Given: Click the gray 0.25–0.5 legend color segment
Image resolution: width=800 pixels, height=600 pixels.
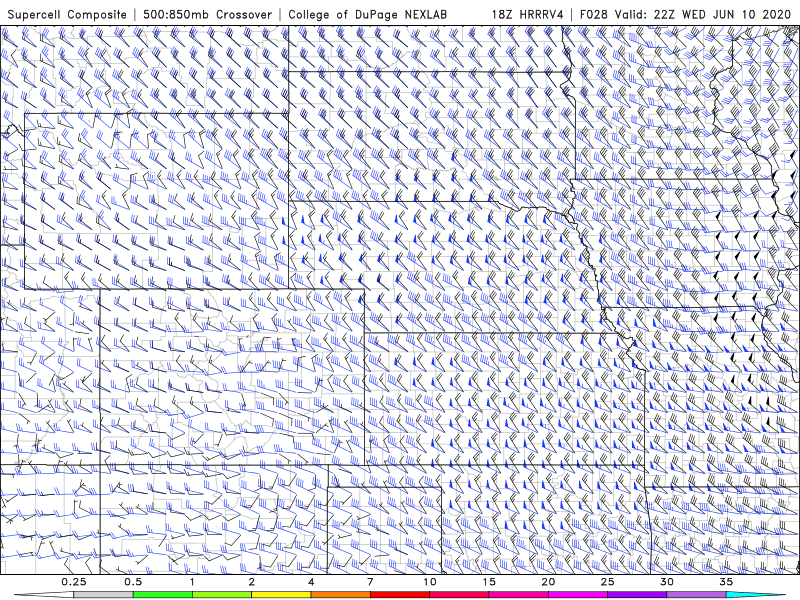Looking at the screenshot, I should pos(103,595).
